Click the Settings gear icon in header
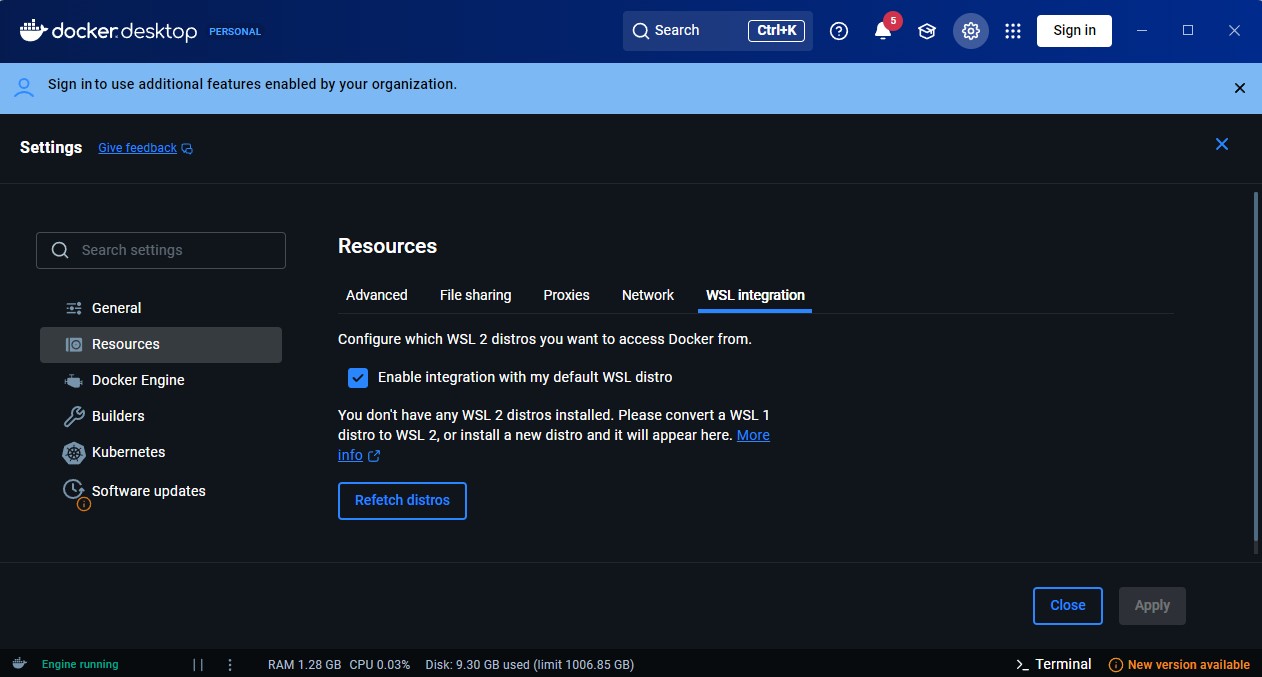1262x677 pixels. (x=970, y=31)
